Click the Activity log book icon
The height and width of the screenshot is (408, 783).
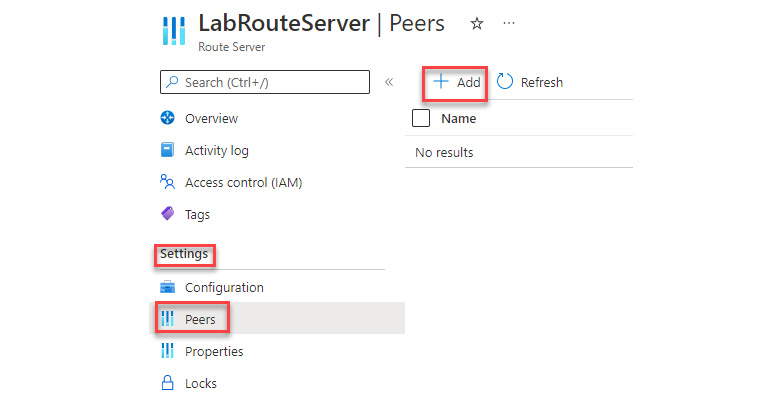tap(167, 150)
